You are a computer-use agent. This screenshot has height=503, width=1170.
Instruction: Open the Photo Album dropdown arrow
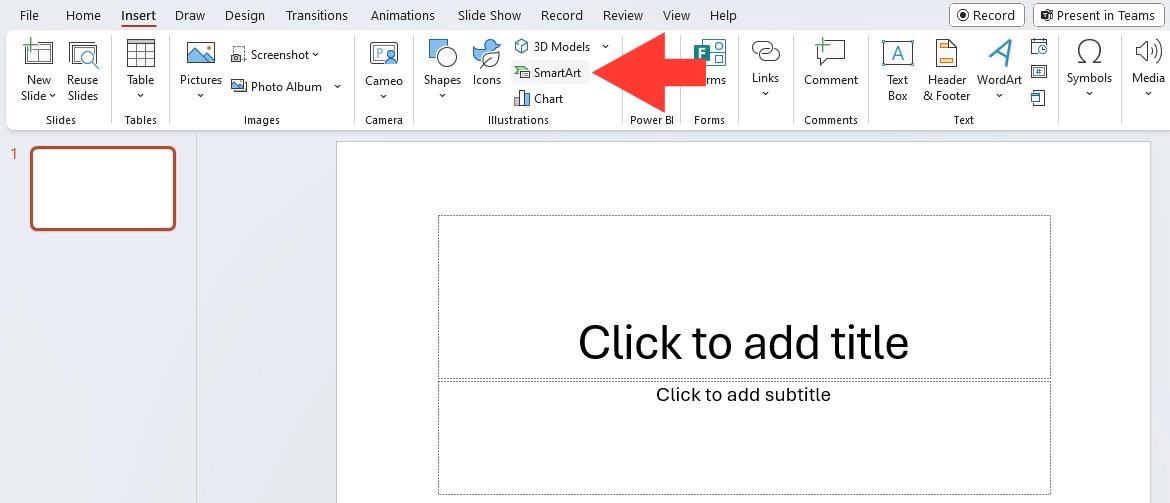click(337, 87)
